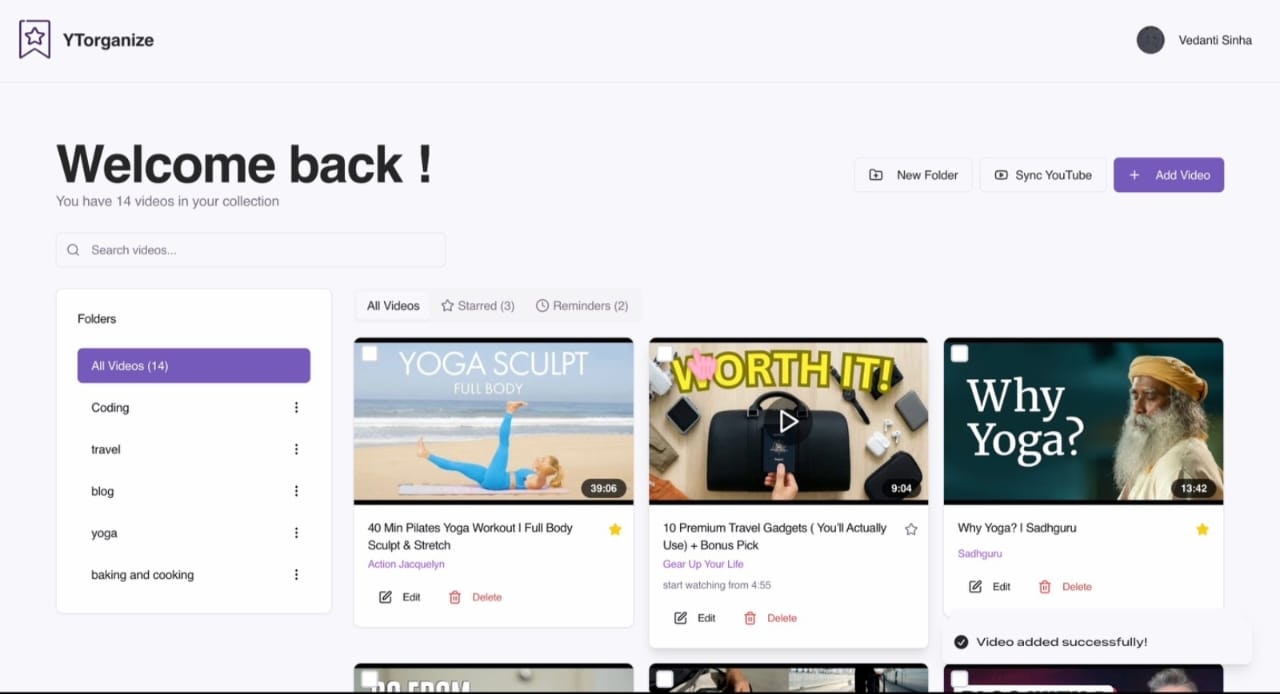Open options menu for blog folder

[296, 491]
